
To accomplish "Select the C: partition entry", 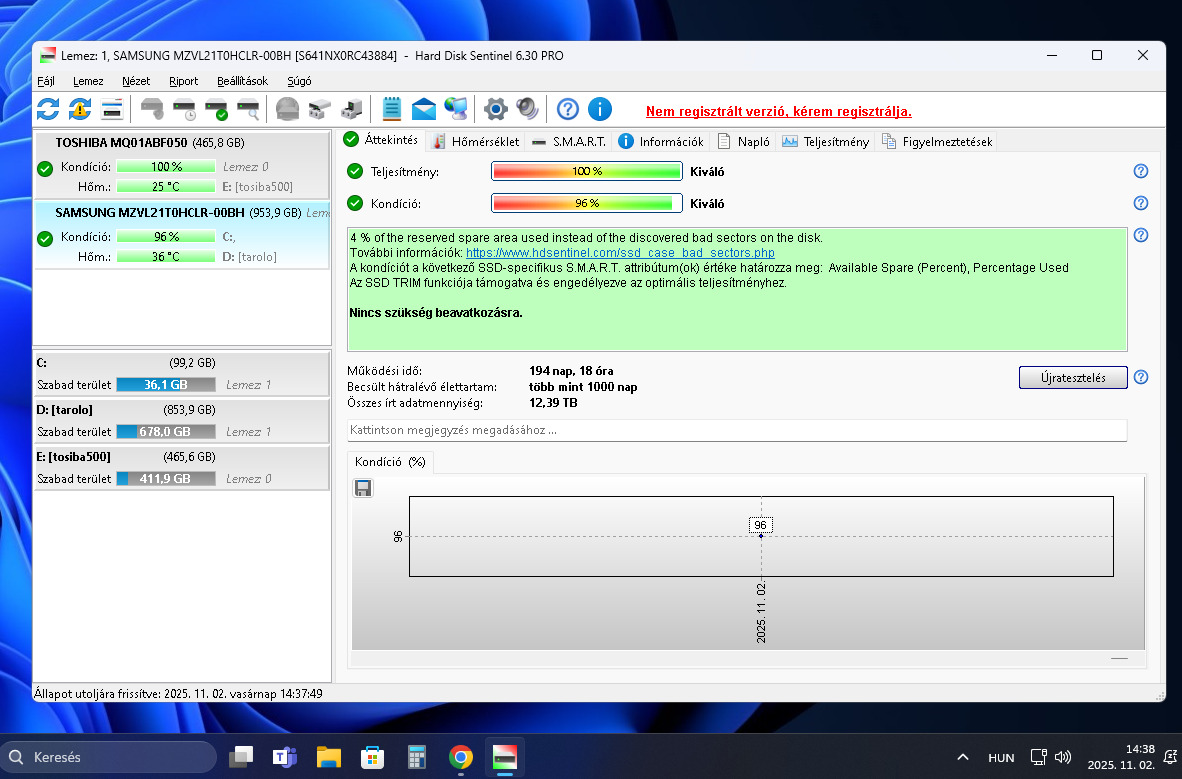I will [182, 373].
